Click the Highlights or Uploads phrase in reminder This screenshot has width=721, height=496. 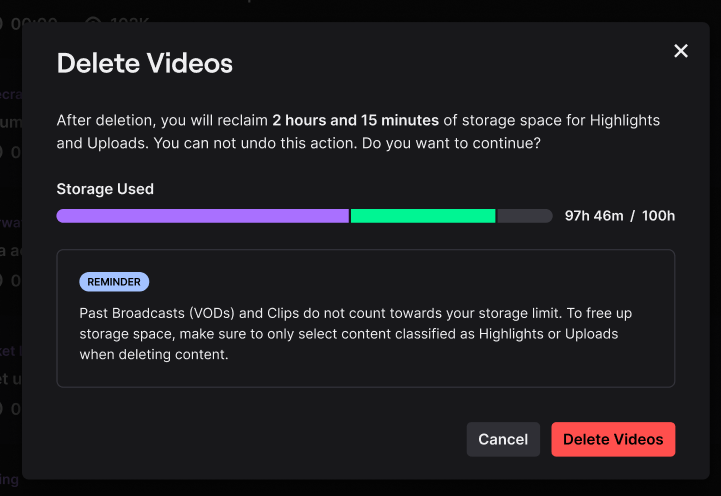(548, 334)
